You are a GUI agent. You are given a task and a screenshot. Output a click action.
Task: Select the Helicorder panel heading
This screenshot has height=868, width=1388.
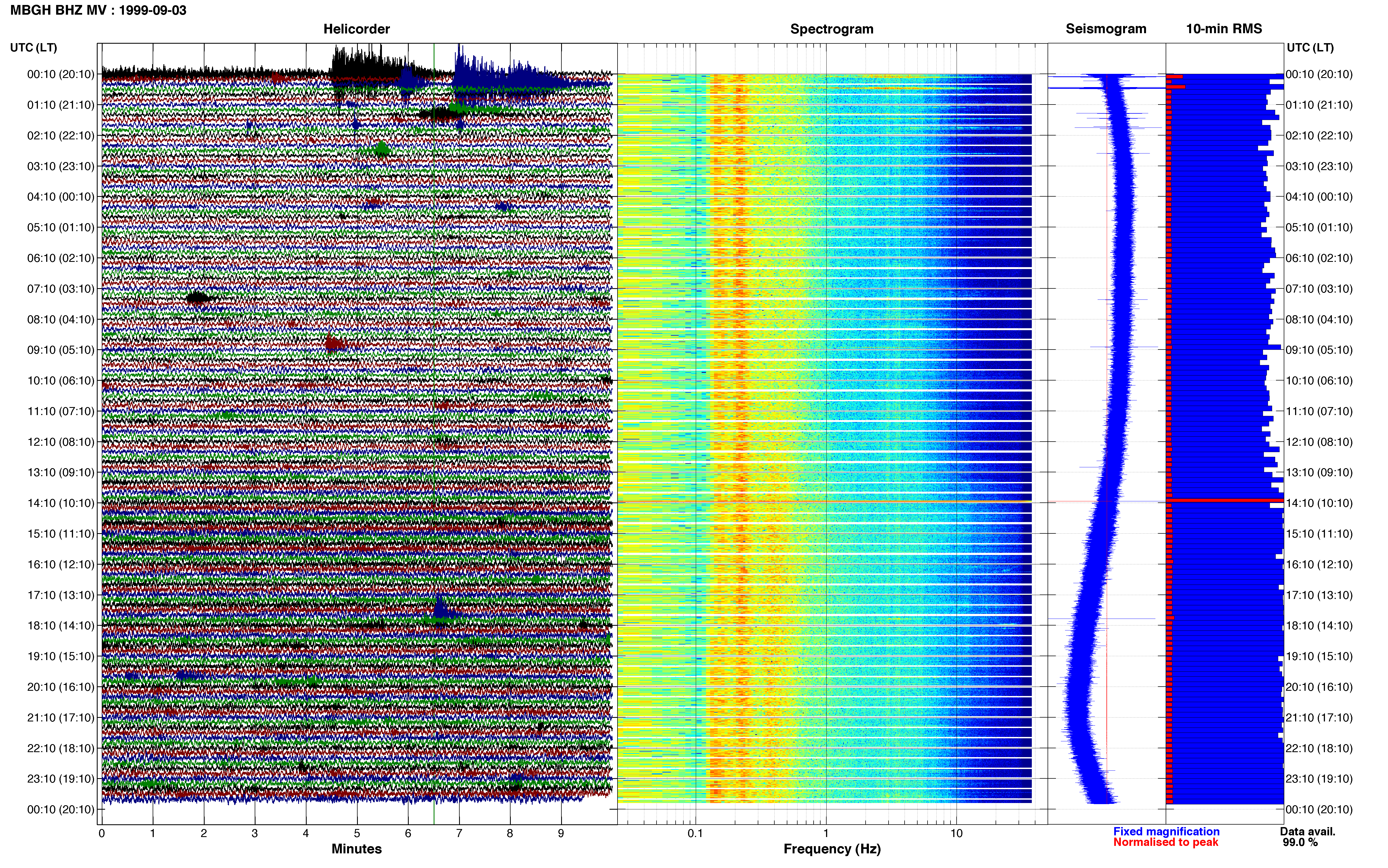[x=356, y=29]
